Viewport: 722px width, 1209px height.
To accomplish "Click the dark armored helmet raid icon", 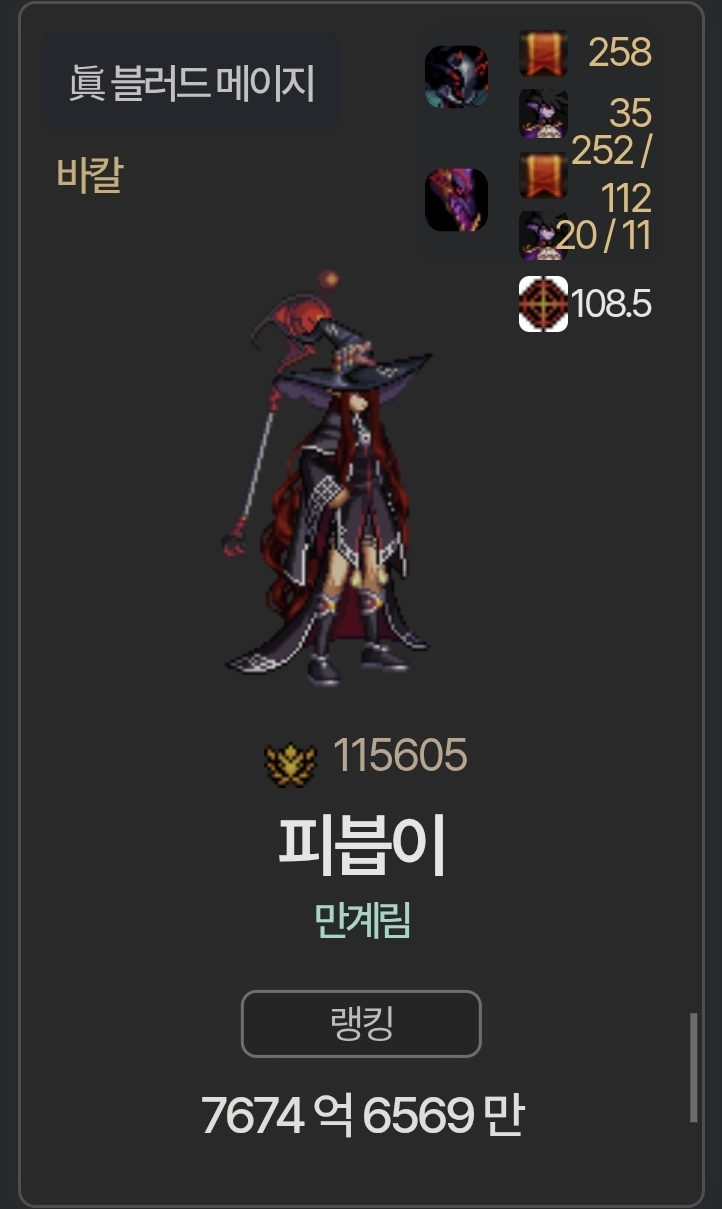I will coord(456,77).
